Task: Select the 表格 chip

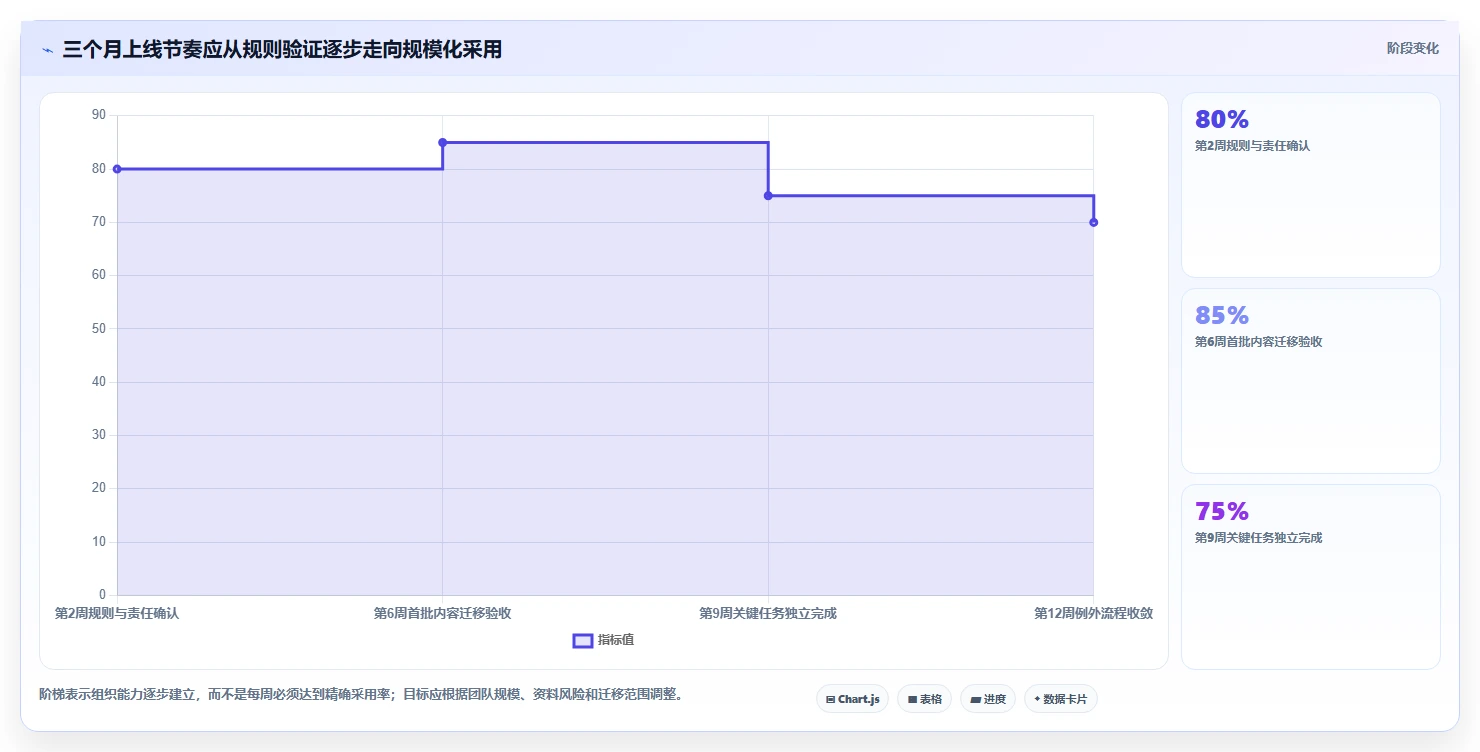Action: click(925, 699)
